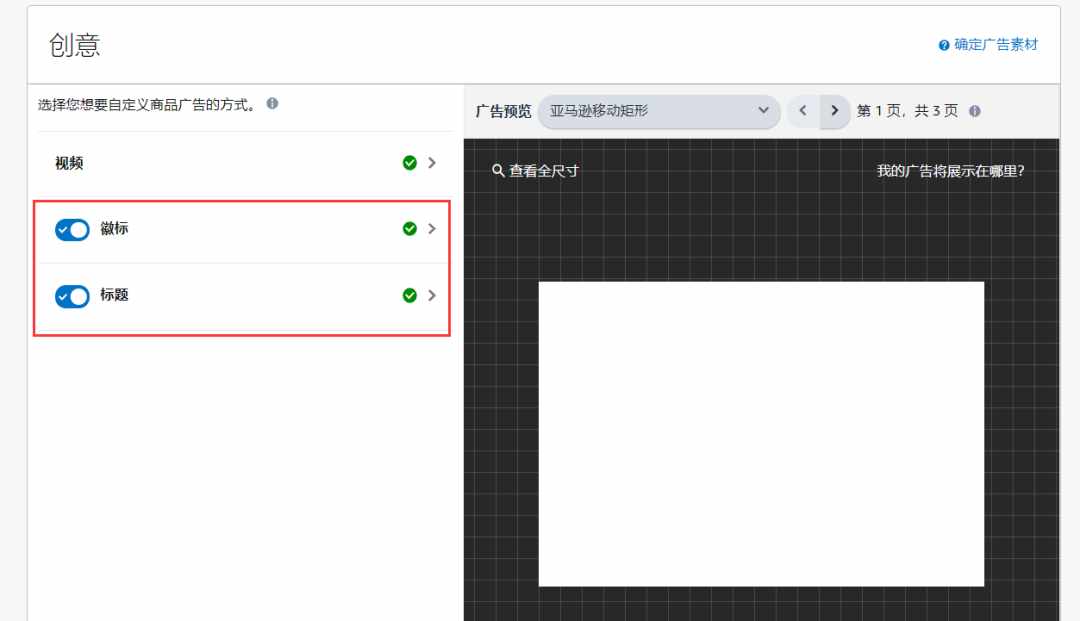
Task: Click the green checkmark in the 标题 row
Action: coord(410,295)
